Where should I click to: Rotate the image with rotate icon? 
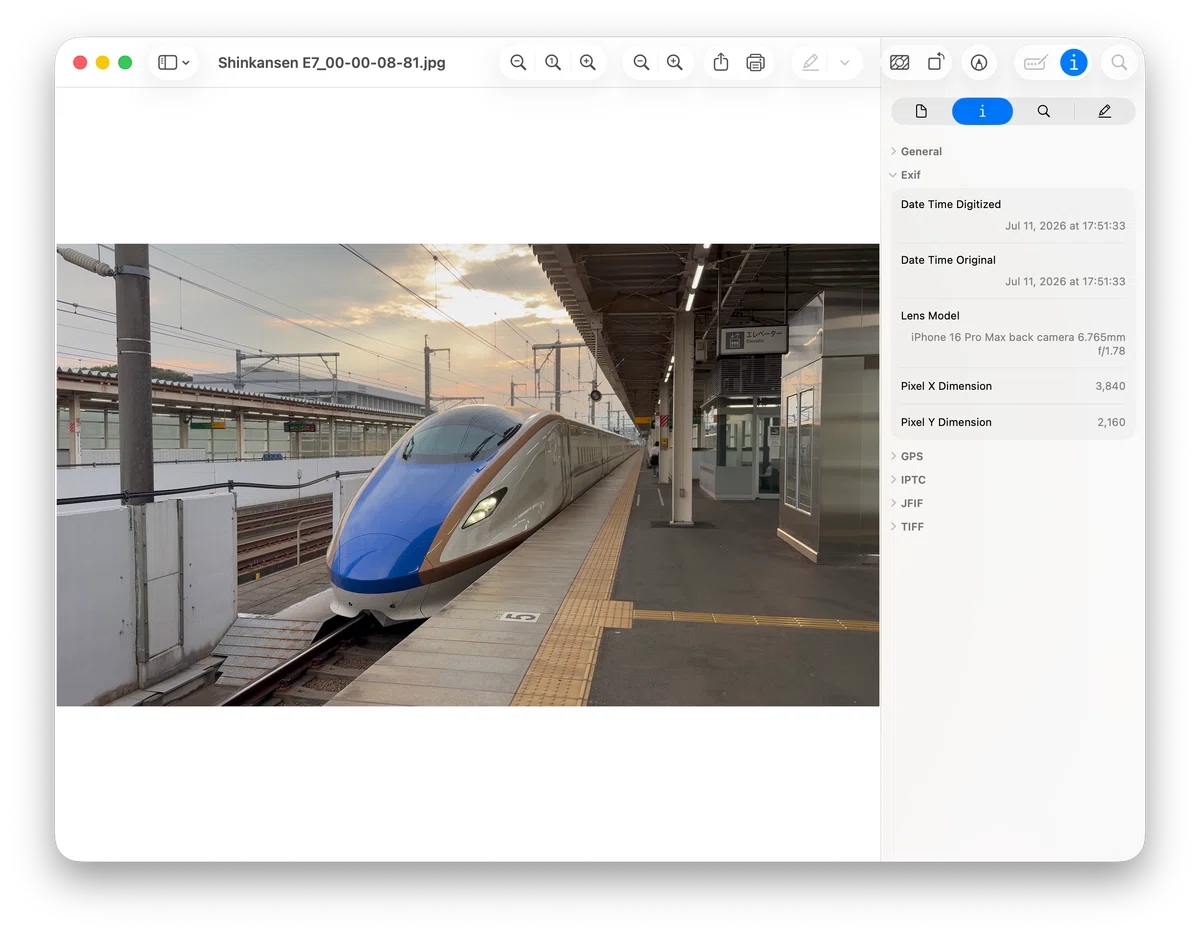(x=936, y=62)
